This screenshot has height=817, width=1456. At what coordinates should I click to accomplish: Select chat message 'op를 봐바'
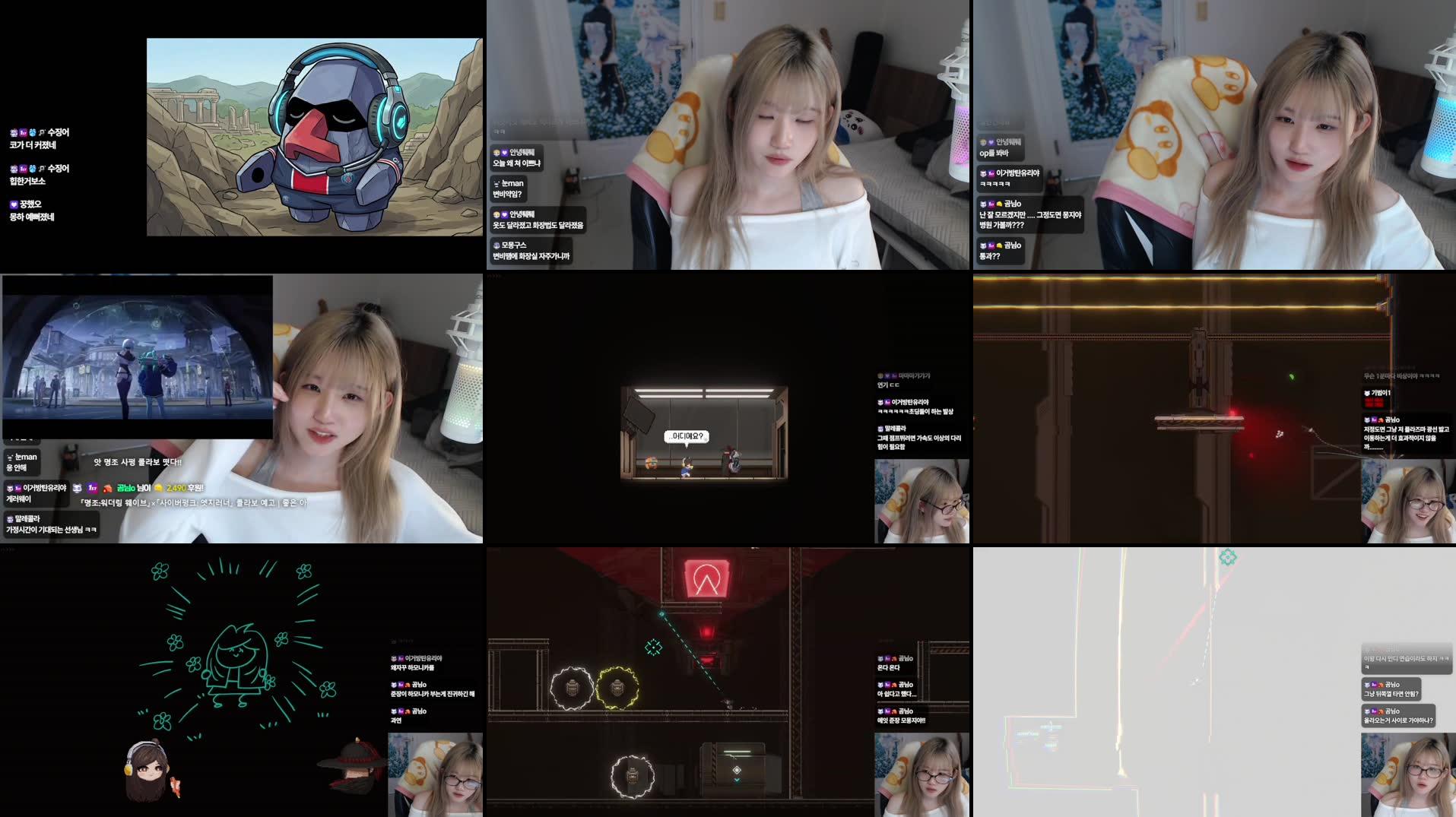click(x=994, y=154)
